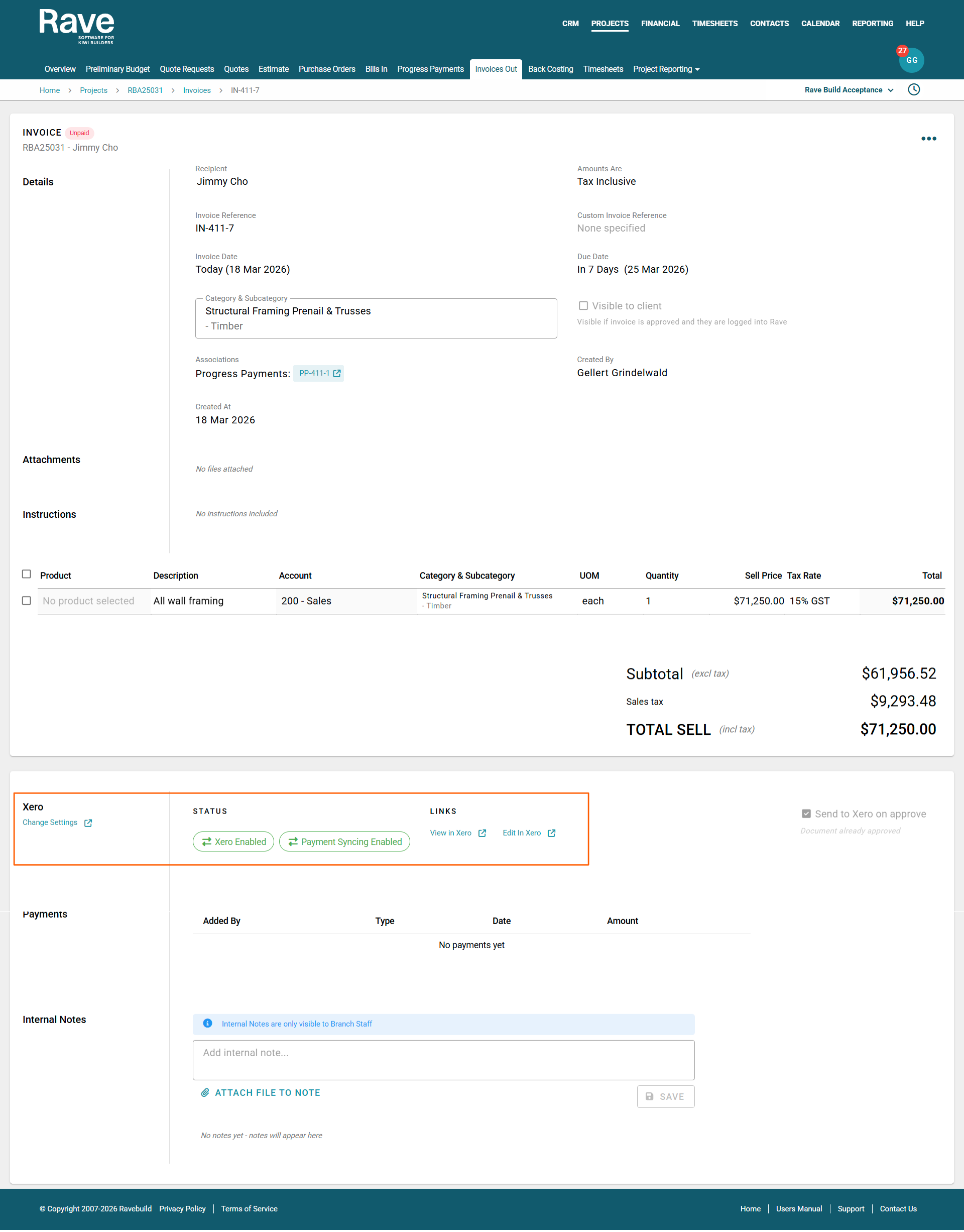The width and height of the screenshot is (964, 1232).
Task: Select the All wall framing row checkbox
Action: click(26, 600)
